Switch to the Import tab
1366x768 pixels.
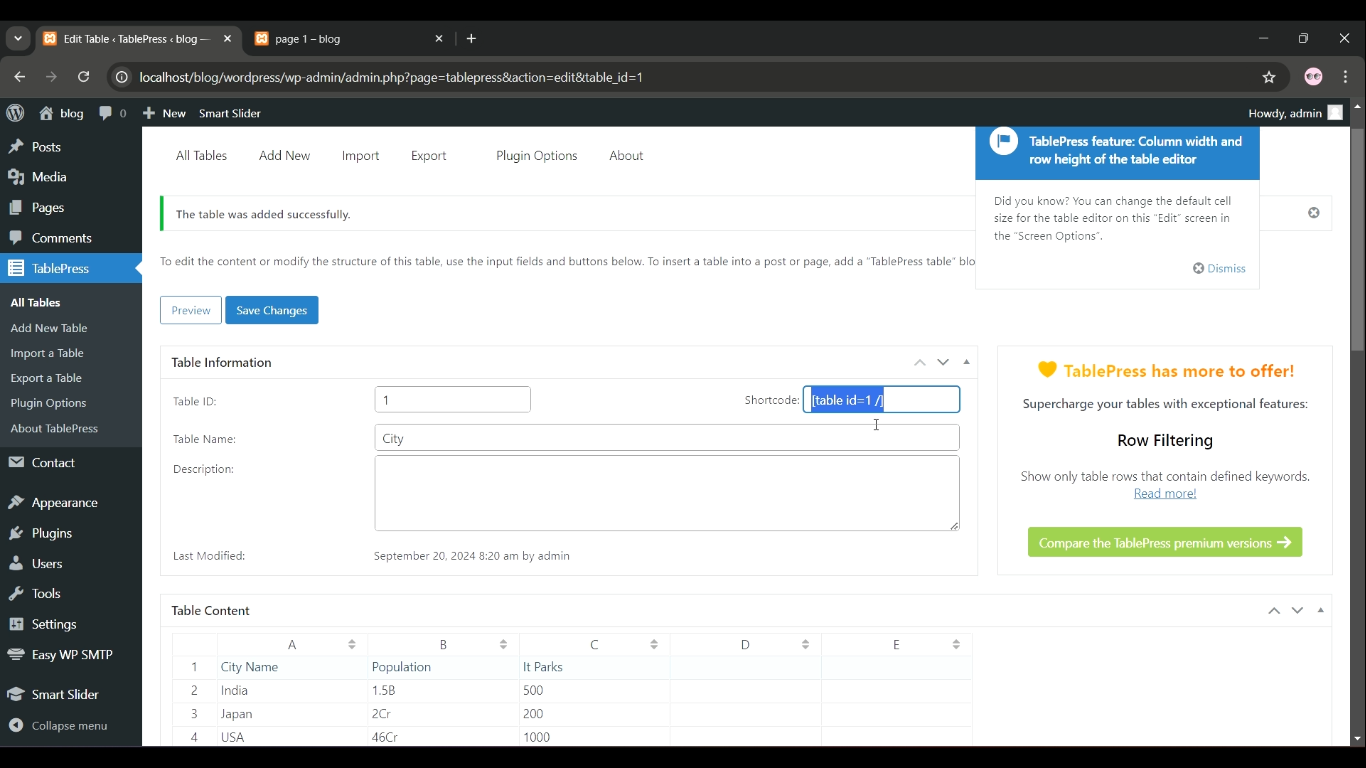click(360, 156)
